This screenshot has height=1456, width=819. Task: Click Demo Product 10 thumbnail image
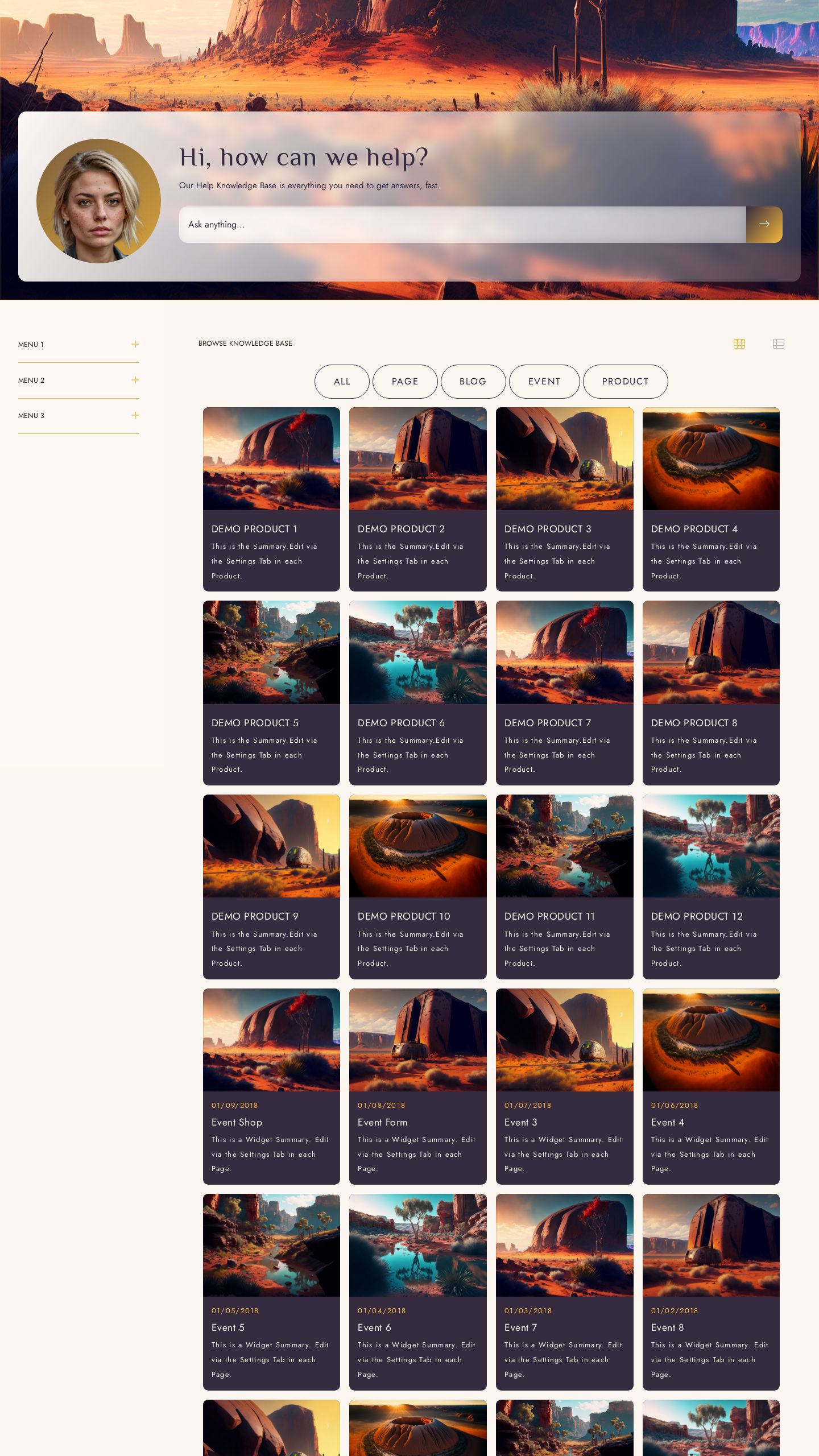[x=417, y=846]
